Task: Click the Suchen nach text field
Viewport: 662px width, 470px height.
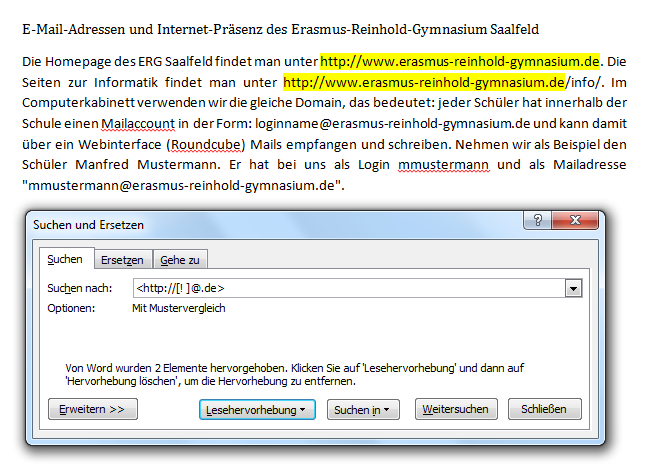Action: pyautogui.click(x=347, y=288)
